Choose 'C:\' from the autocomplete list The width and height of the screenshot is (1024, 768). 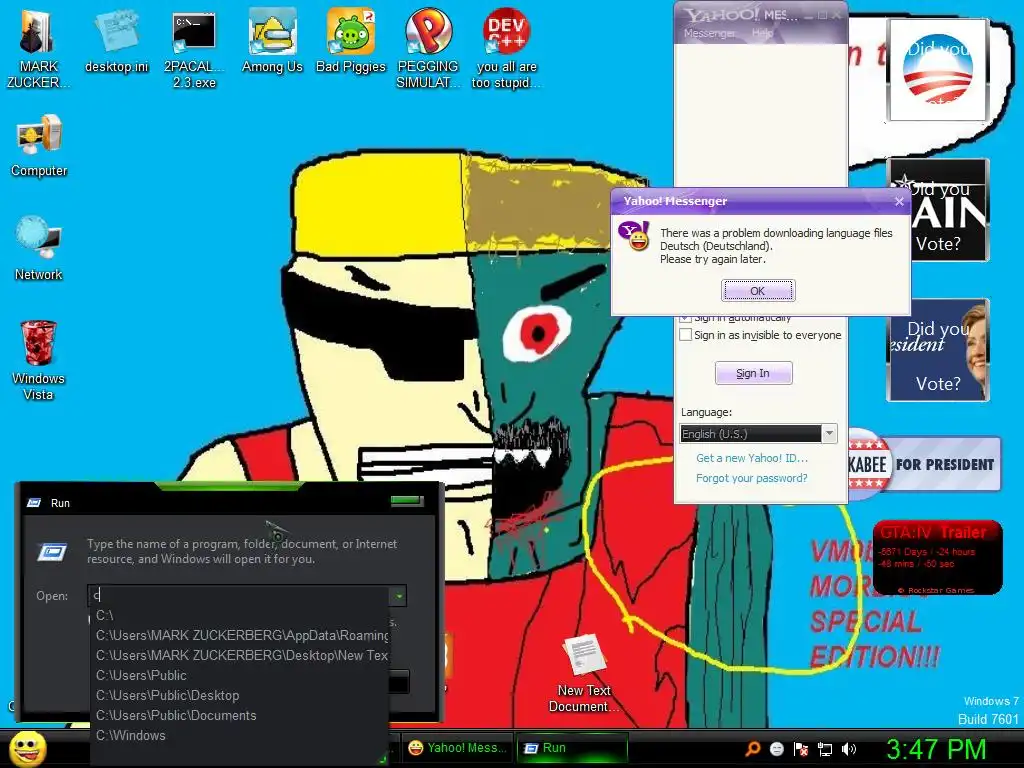tap(240, 615)
